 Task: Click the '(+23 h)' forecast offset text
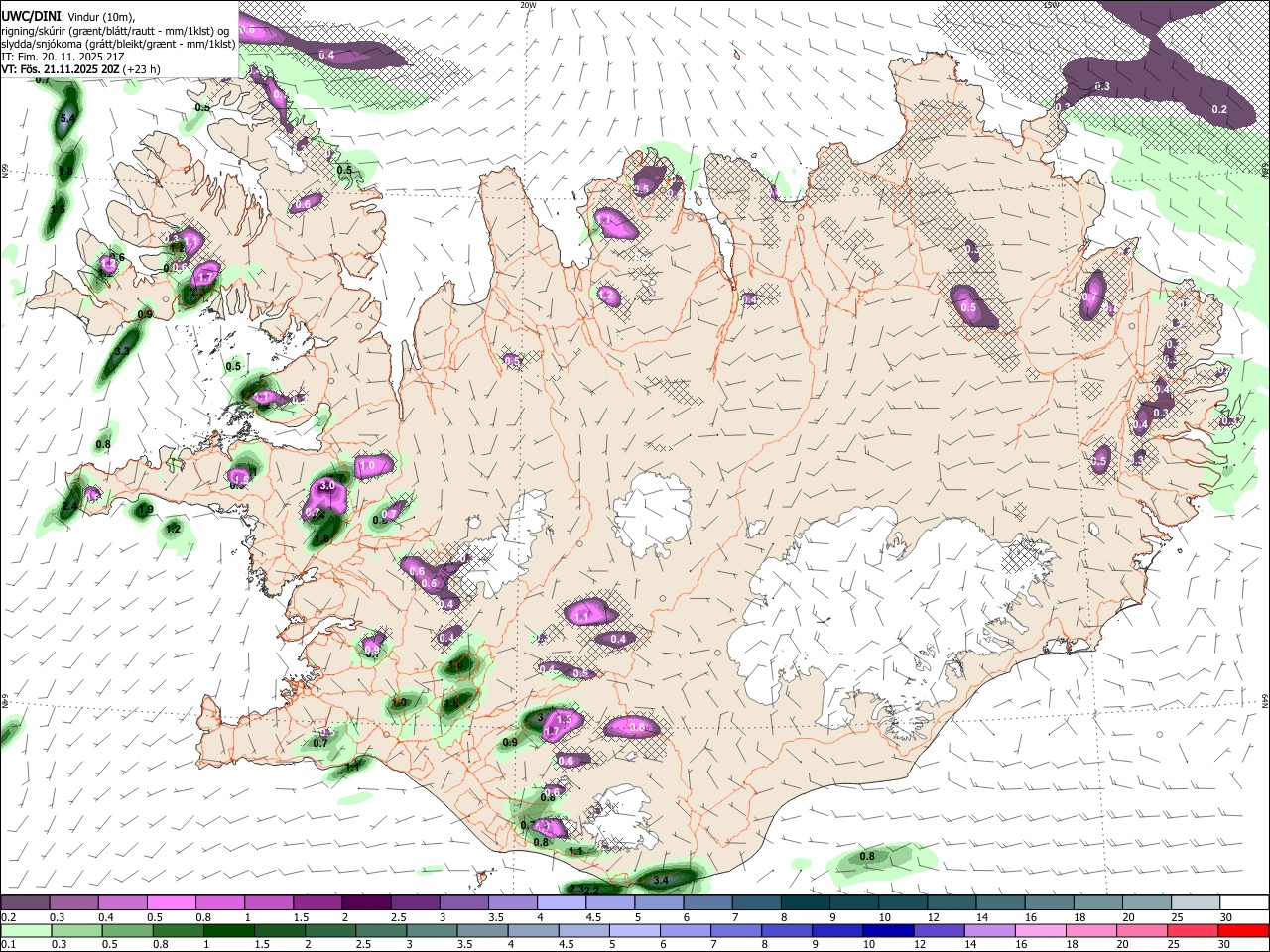pyautogui.click(x=143, y=70)
